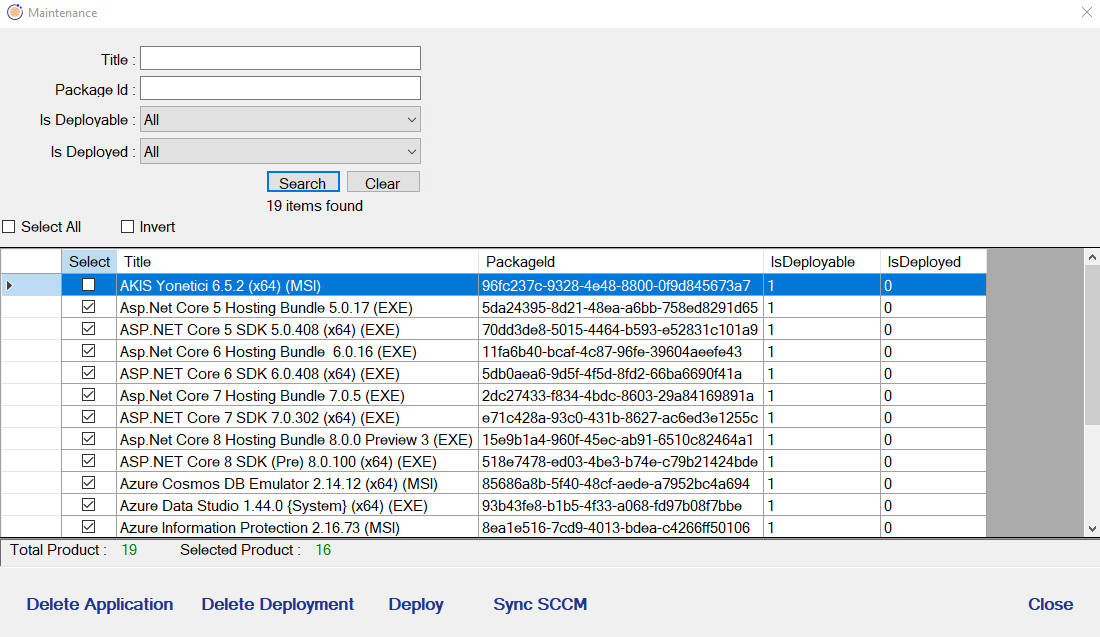Enable the Invert checkbox

(x=127, y=227)
